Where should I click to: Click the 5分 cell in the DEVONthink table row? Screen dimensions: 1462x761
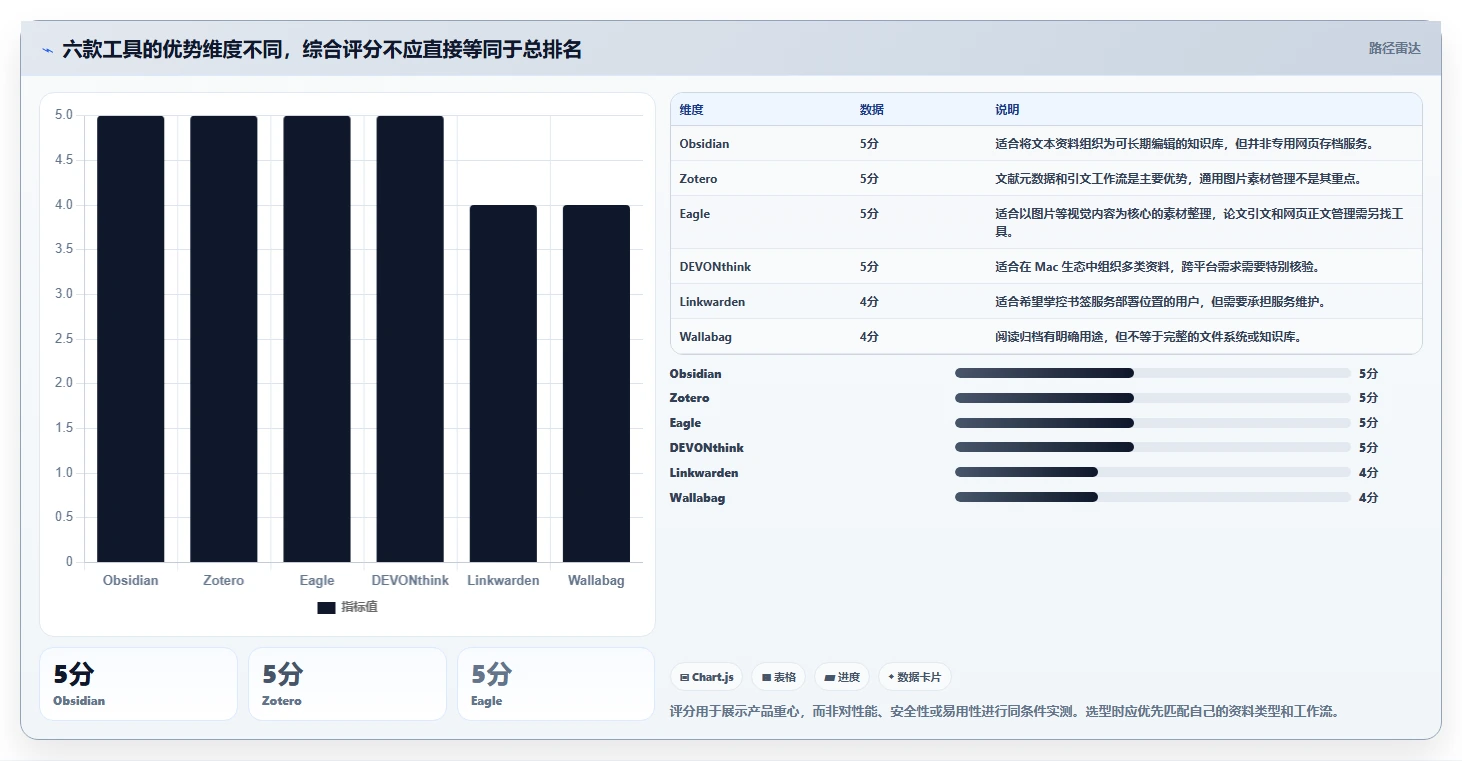pyautogui.click(x=869, y=267)
